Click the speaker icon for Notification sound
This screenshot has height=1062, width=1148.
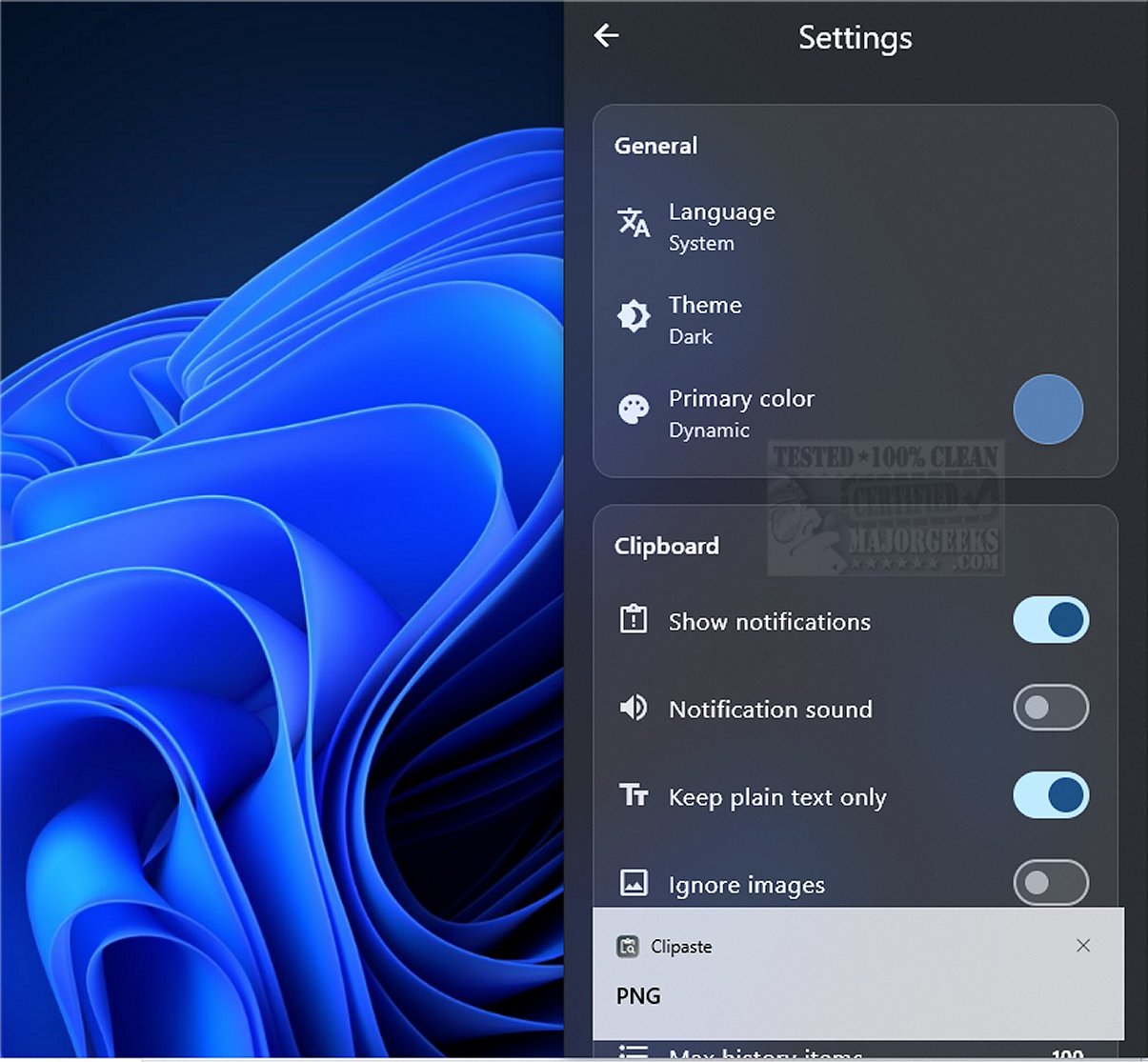coord(633,708)
